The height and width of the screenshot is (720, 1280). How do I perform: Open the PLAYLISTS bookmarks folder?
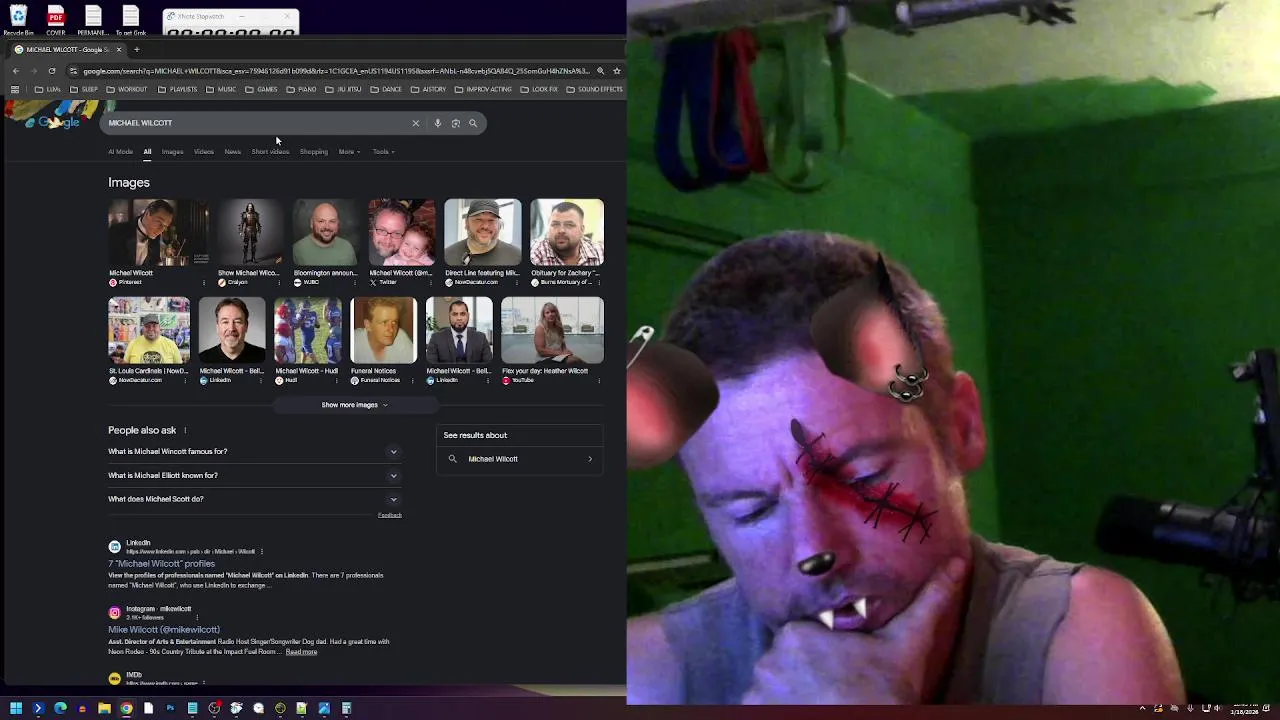178,89
